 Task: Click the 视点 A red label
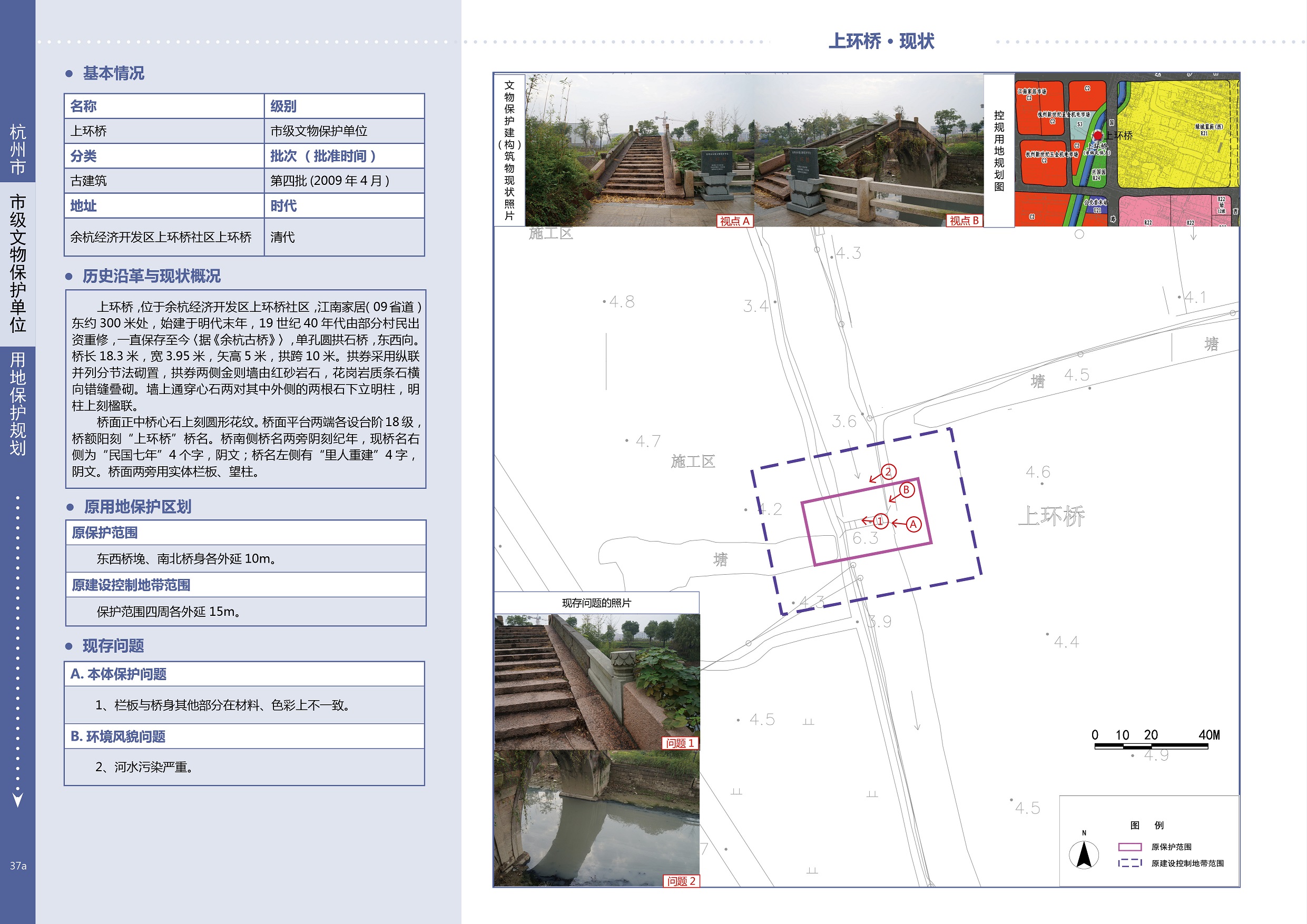click(x=734, y=221)
